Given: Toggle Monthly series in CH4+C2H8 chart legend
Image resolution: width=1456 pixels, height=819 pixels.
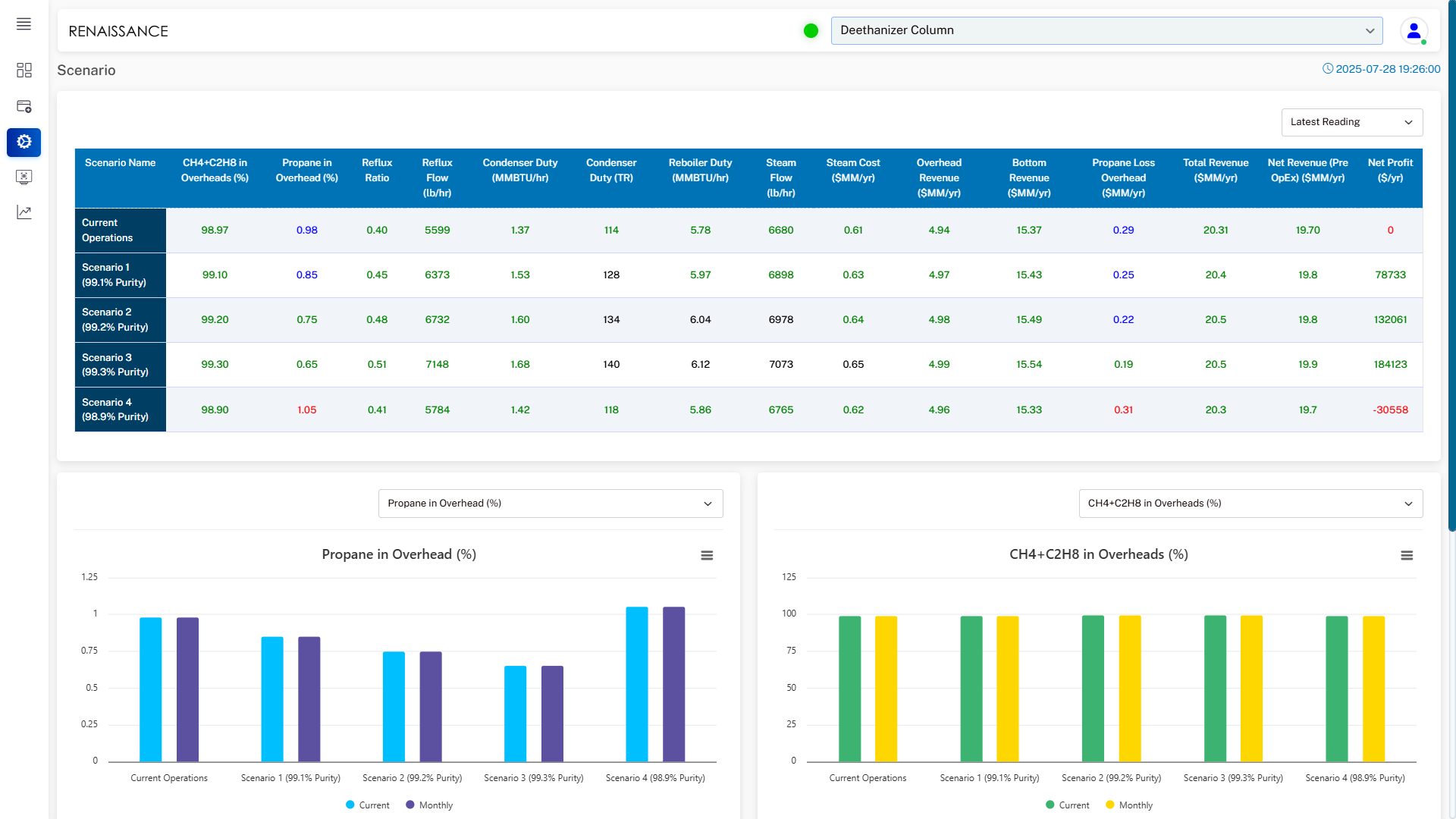Looking at the screenshot, I should [1129, 805].
